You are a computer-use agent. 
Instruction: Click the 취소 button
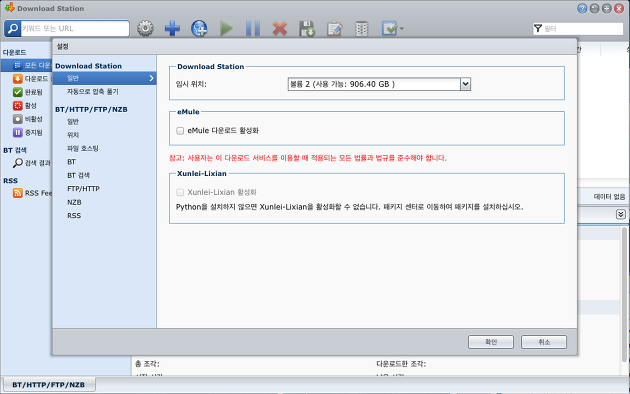pyautogui.click(x=544, y=342)
